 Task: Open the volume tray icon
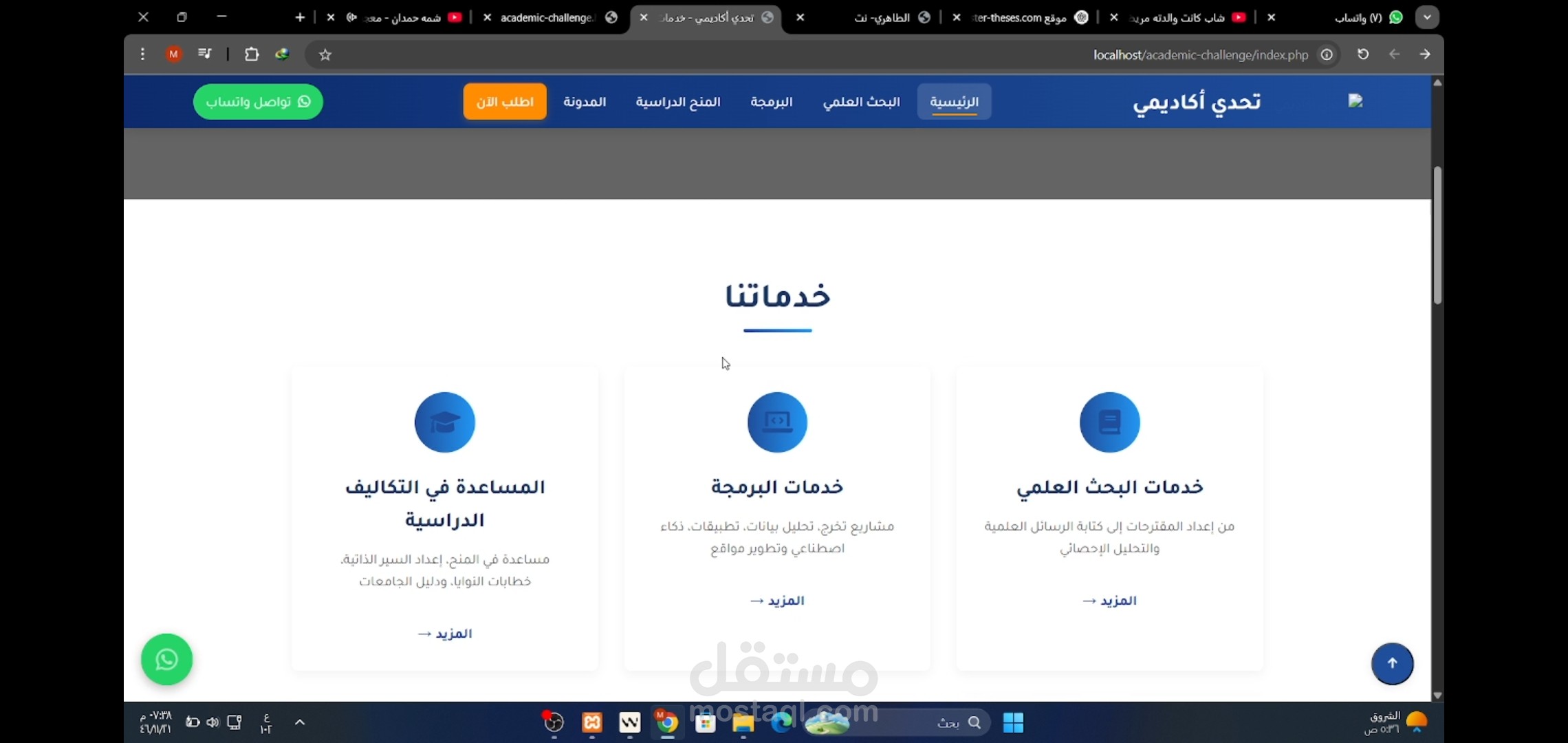(213, 722)
